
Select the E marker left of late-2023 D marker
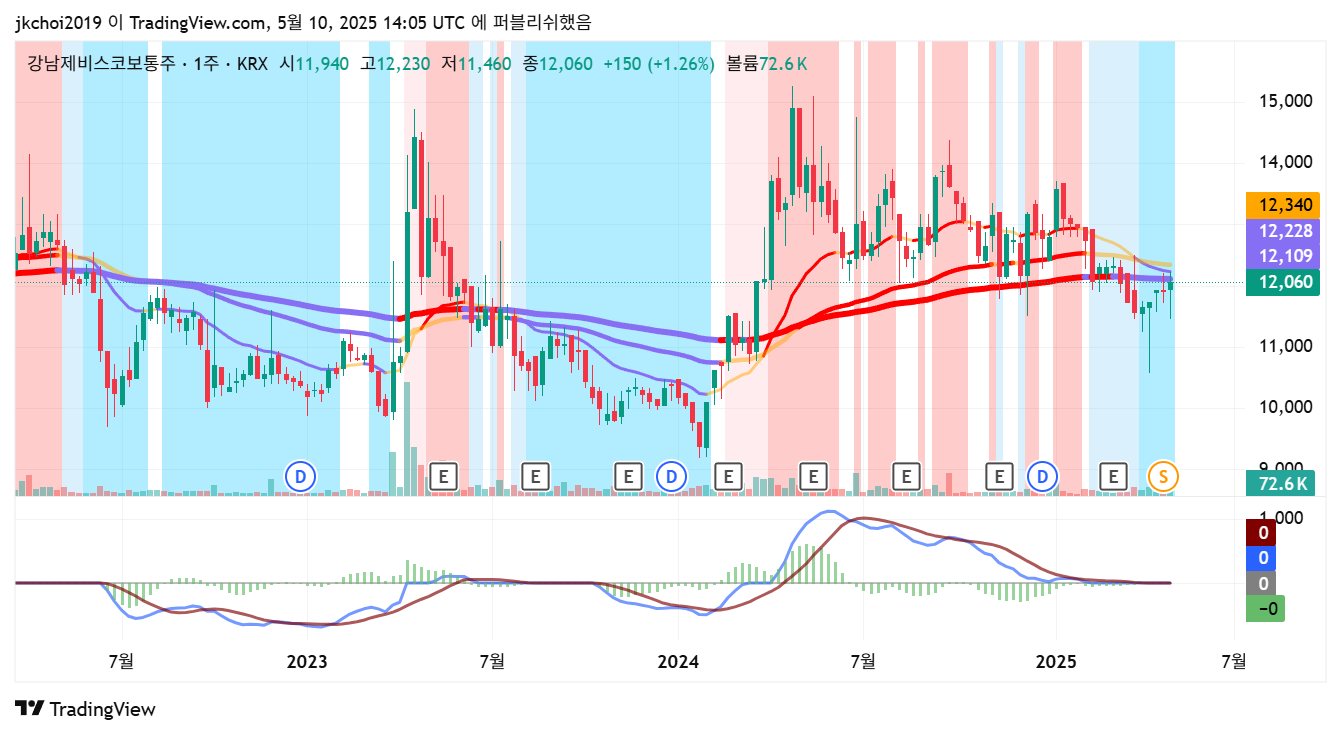tap(628, 476)
